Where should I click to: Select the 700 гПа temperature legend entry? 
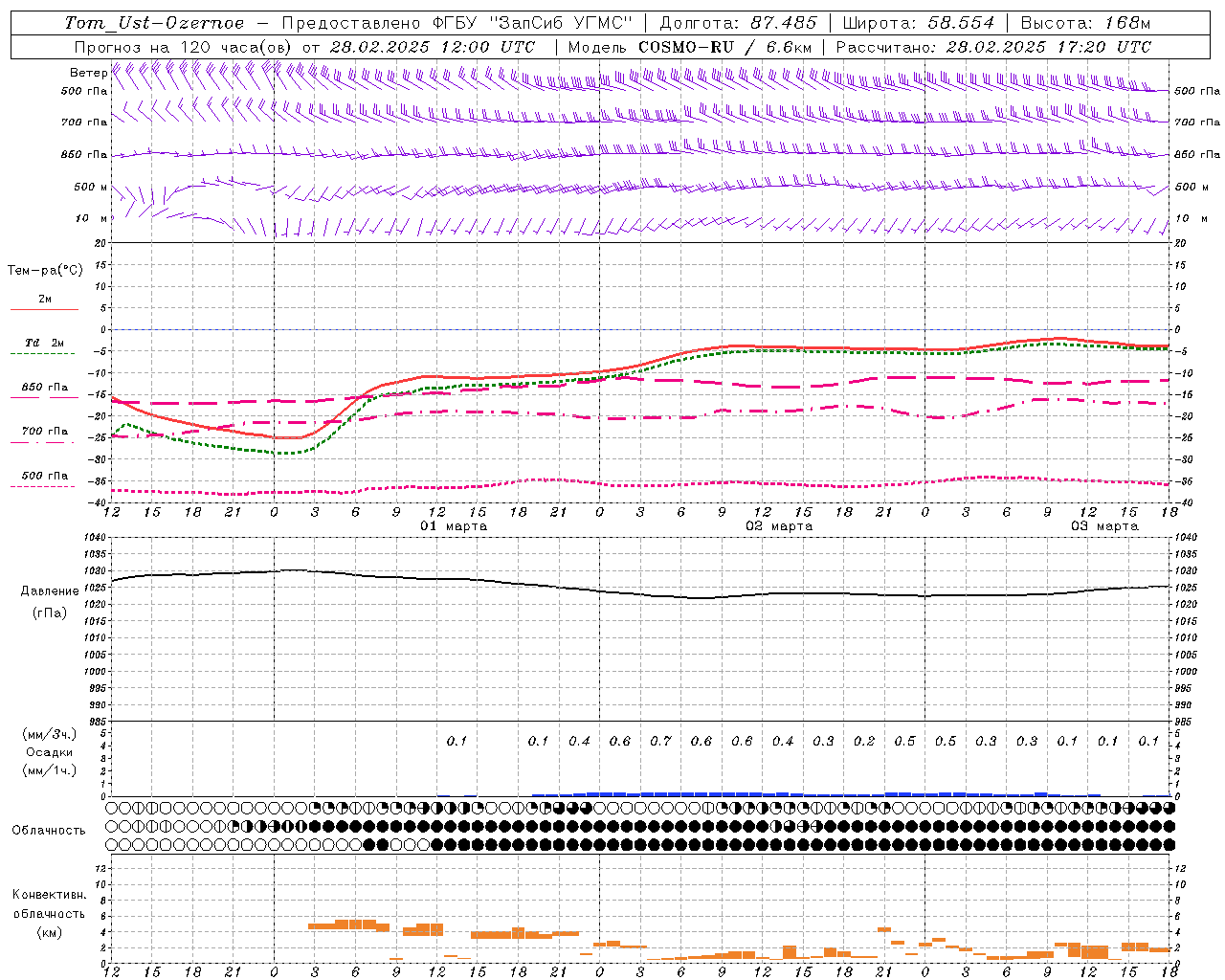click(x=45, y=432)
